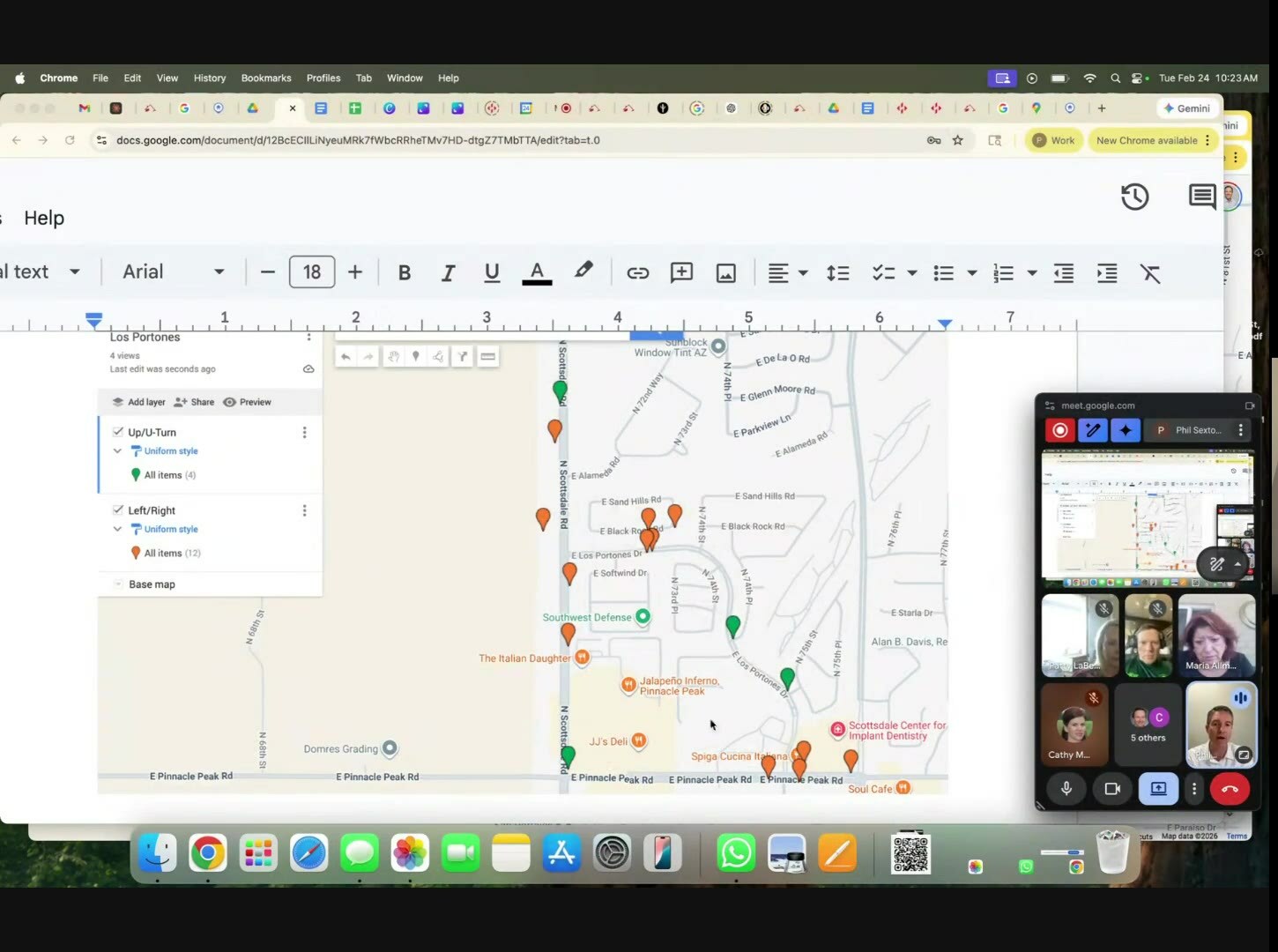Open the Gemini sparkle button in Meet
1278x952 pixels.
(1126, 430)
